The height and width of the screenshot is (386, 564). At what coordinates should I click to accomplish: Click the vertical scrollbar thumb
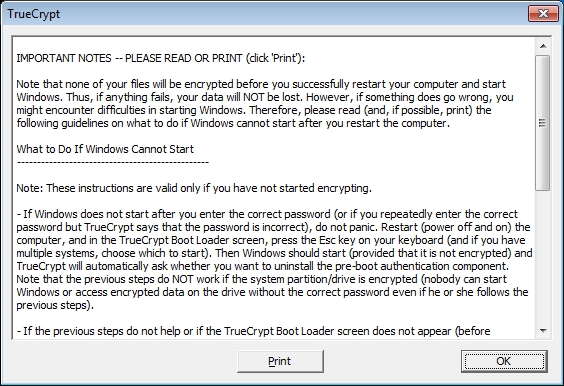[x=543, y=123]
